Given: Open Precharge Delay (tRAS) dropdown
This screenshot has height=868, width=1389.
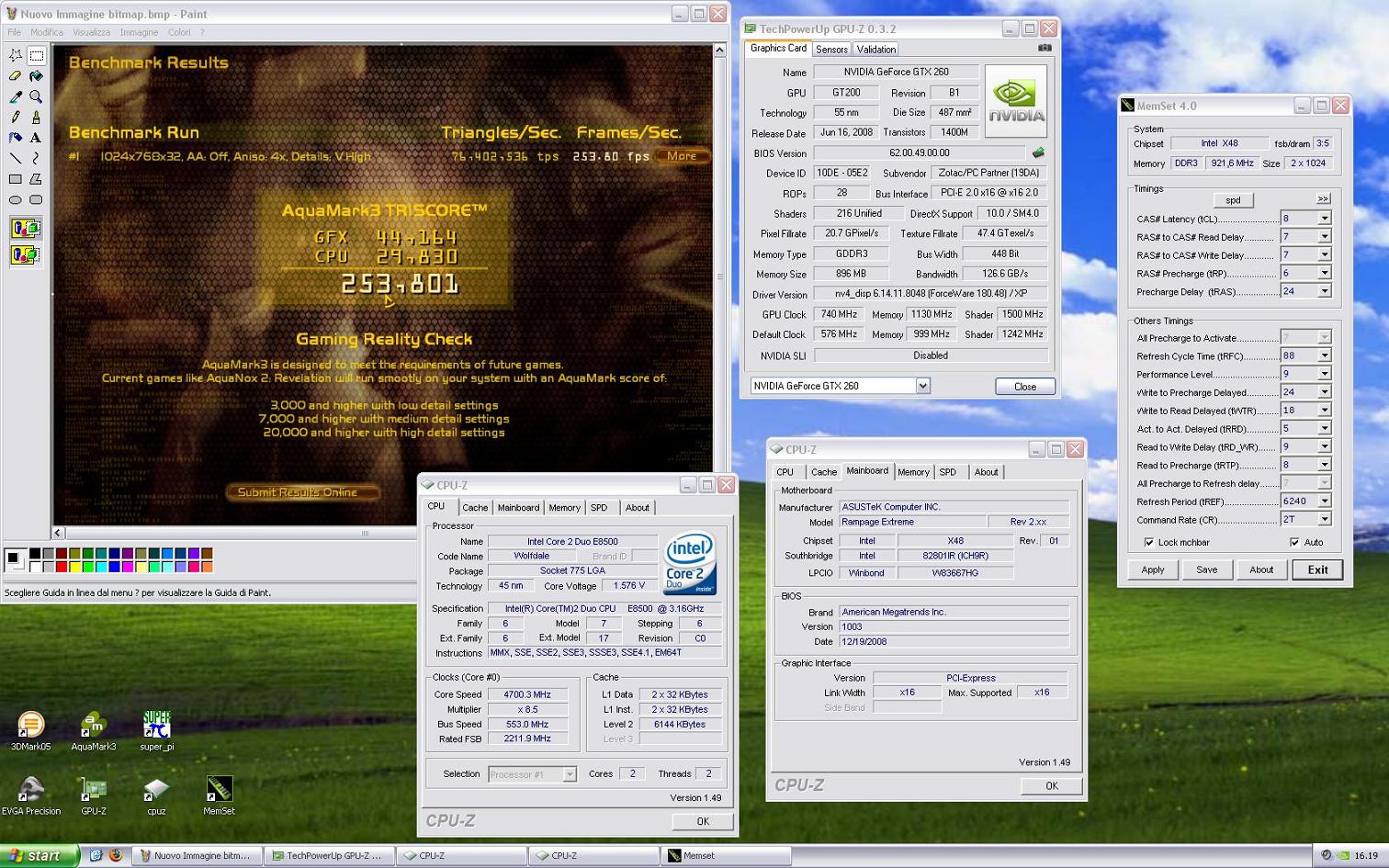Looking at the screenshot, I should coord(1324,291).
